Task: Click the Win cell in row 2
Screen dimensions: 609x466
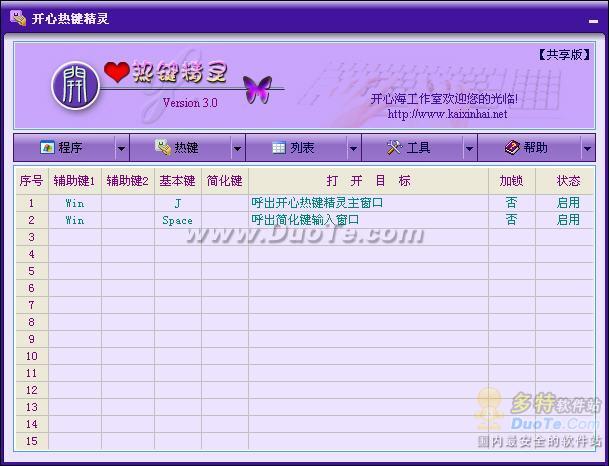Action: [x=75, y=220]
